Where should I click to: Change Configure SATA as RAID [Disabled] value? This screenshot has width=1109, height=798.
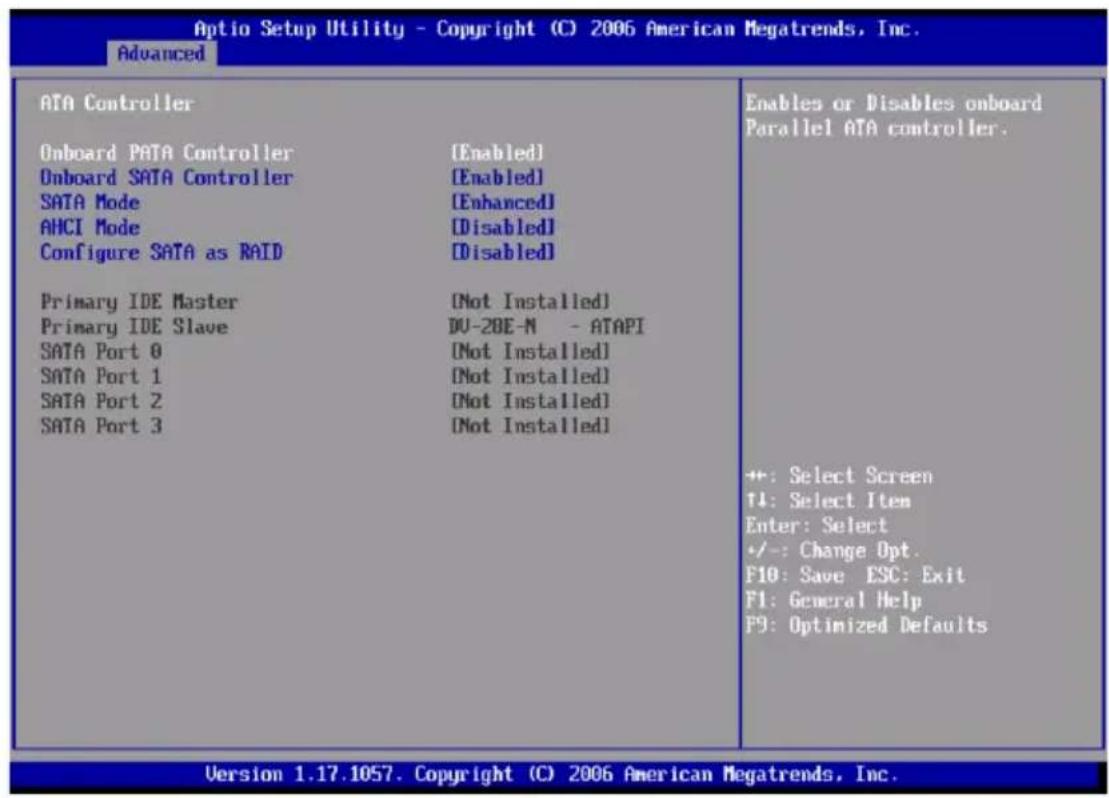coord(503,253)
